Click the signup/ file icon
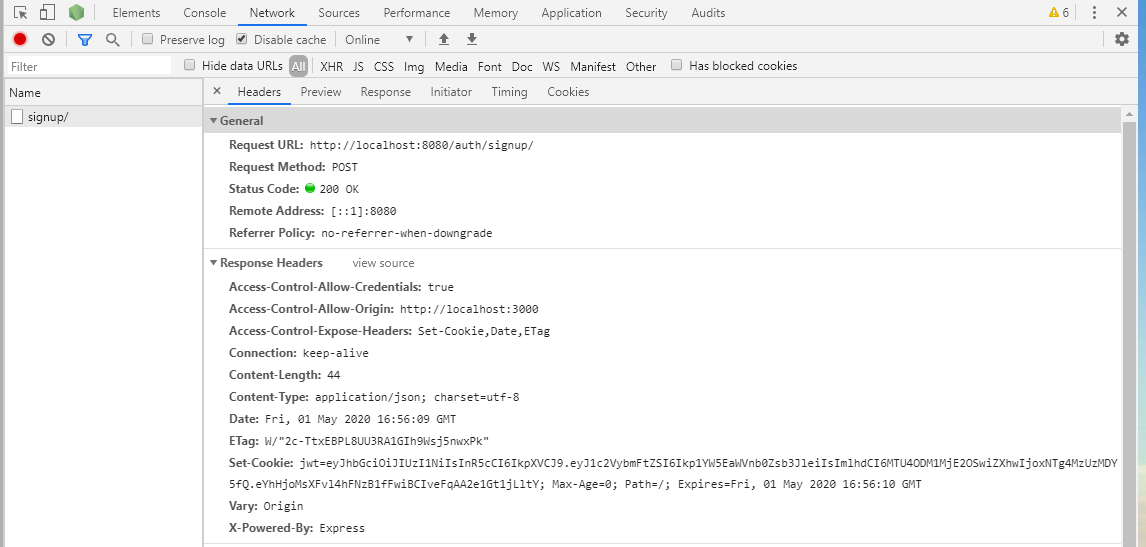The image size is (1146, 547). tap(17, 116)
